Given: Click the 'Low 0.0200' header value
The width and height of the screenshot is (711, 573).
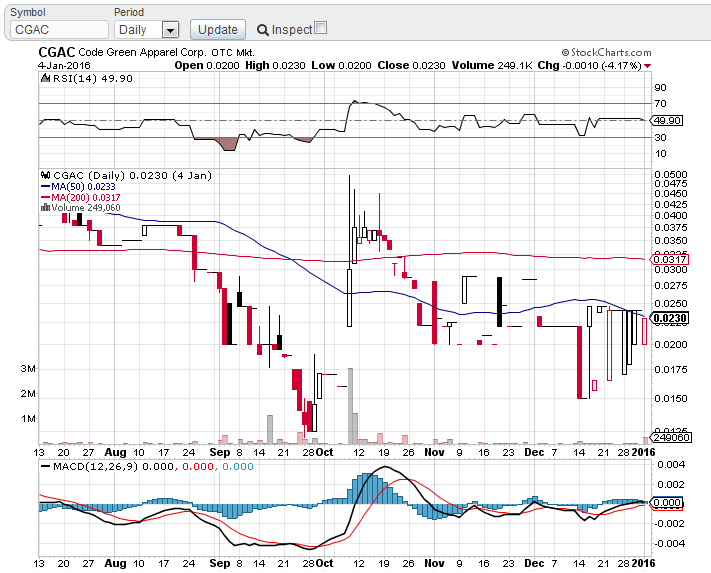Looking at the screenshot, I should point(341,66).
